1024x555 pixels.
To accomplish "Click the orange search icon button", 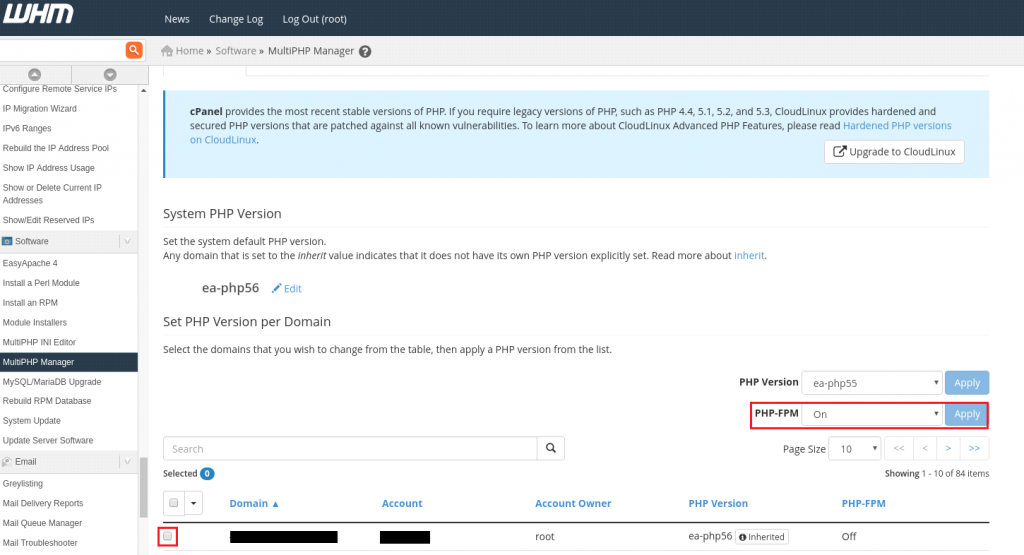I will [134, 50].
